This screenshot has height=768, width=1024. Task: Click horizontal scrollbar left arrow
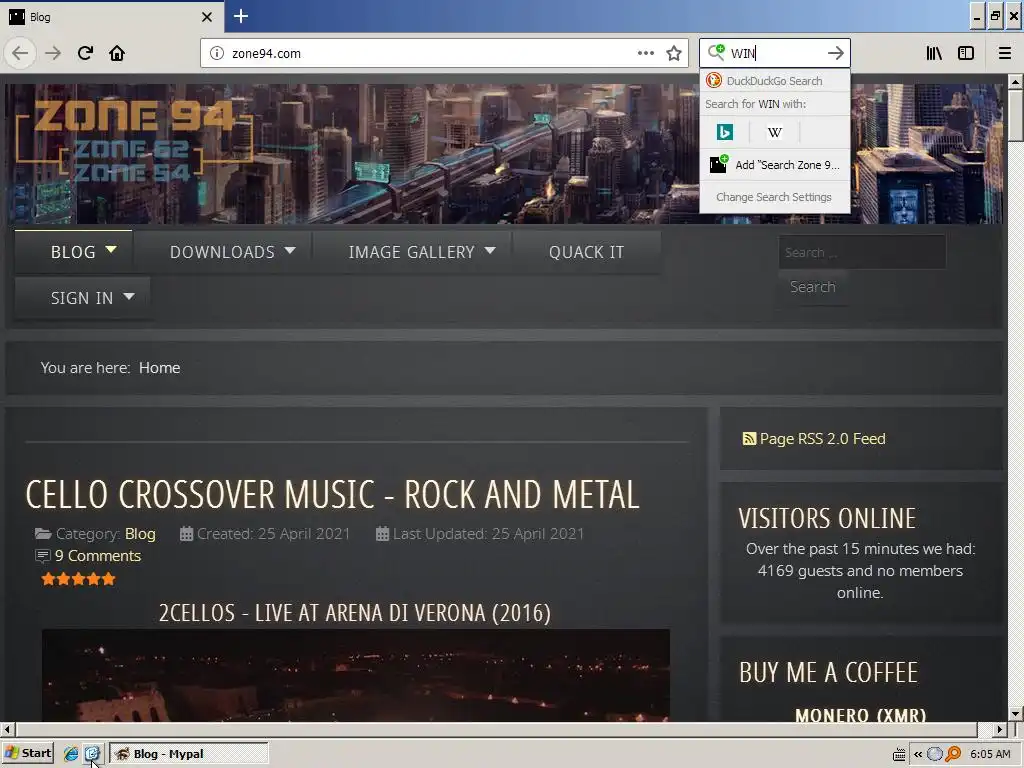click(x=7, y=729)
